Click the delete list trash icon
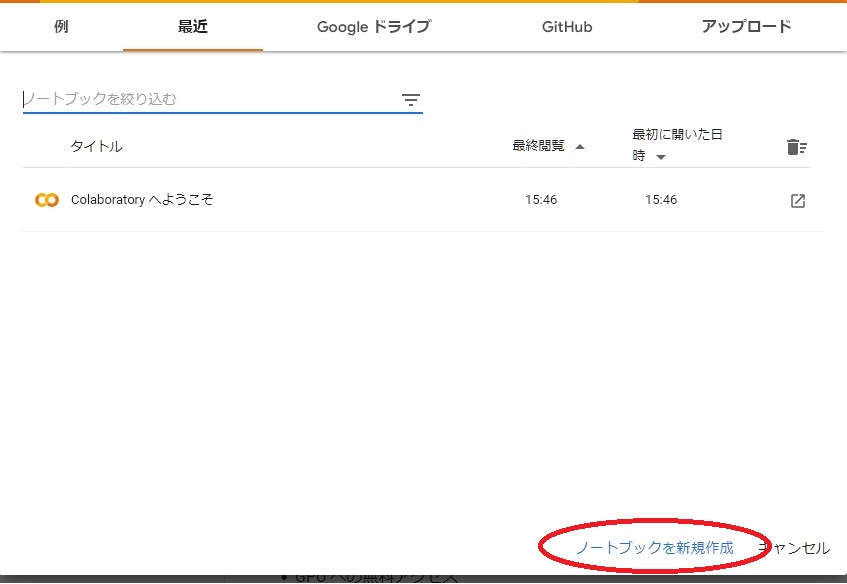The height and width of the screenshot is (584, 847). click(797, 146)
